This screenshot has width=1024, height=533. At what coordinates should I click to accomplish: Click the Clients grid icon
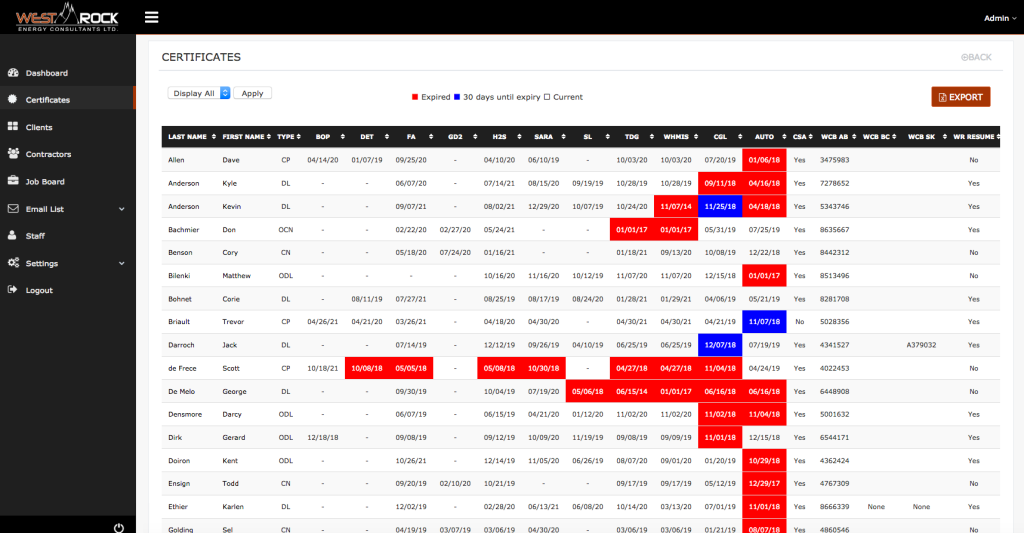[13, 127]
